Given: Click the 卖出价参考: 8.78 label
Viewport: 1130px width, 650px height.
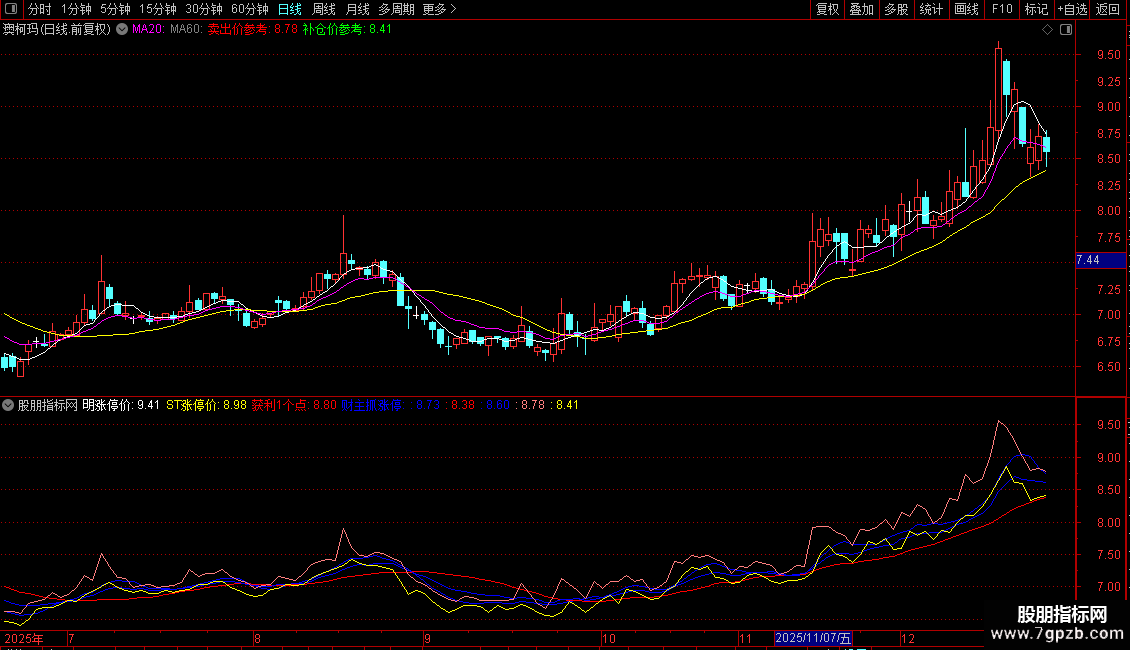Looking at the screenshot, I should (252, 30).
